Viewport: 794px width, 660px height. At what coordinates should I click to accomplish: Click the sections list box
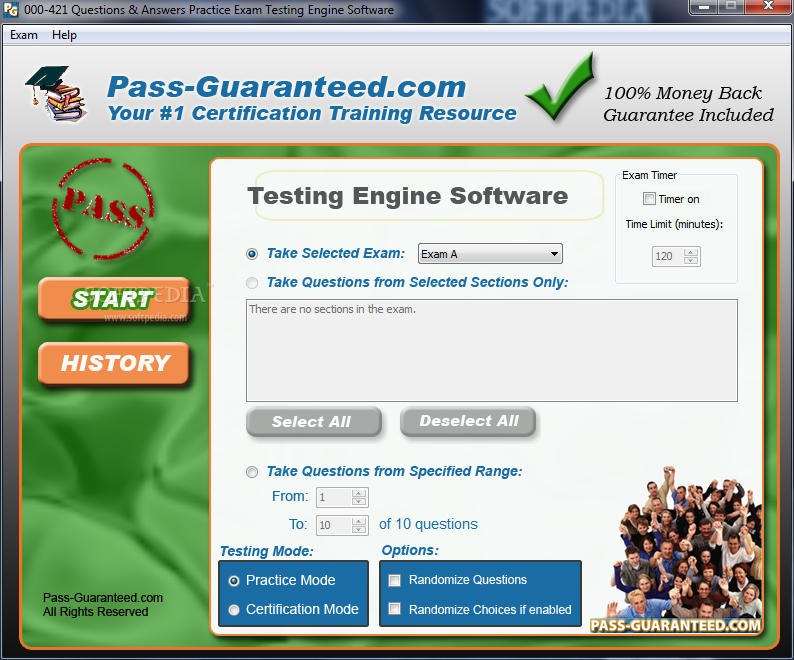[492, 351]
